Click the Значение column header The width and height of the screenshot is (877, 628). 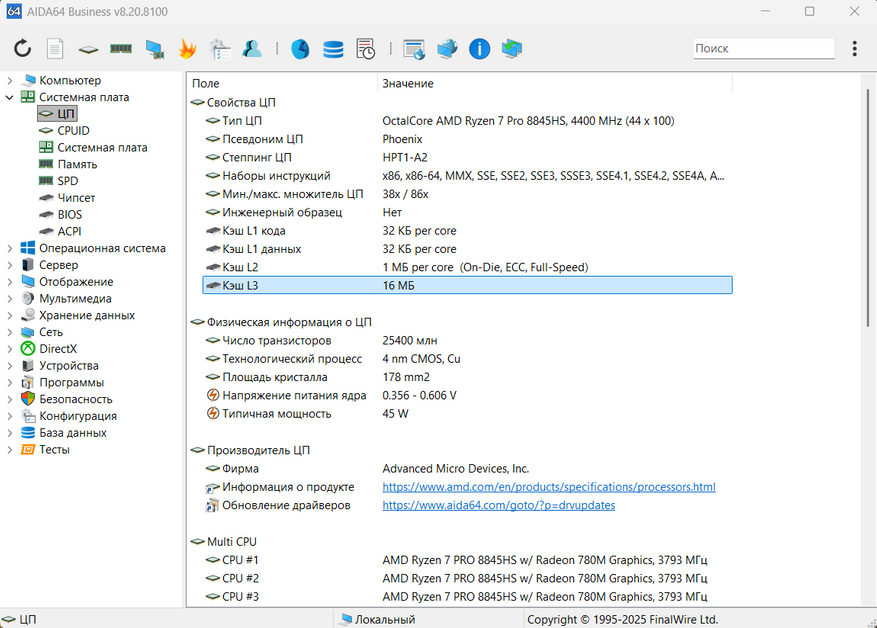555,83
